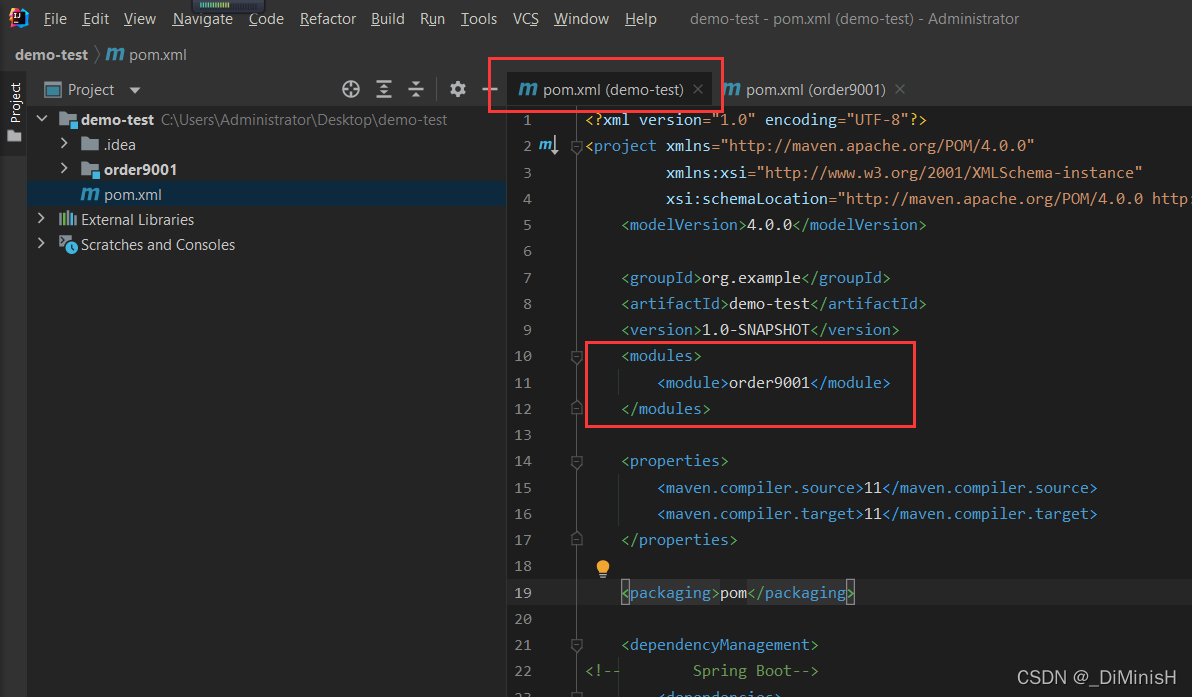
Task: Open the Window menu
Action: point(581,19)
